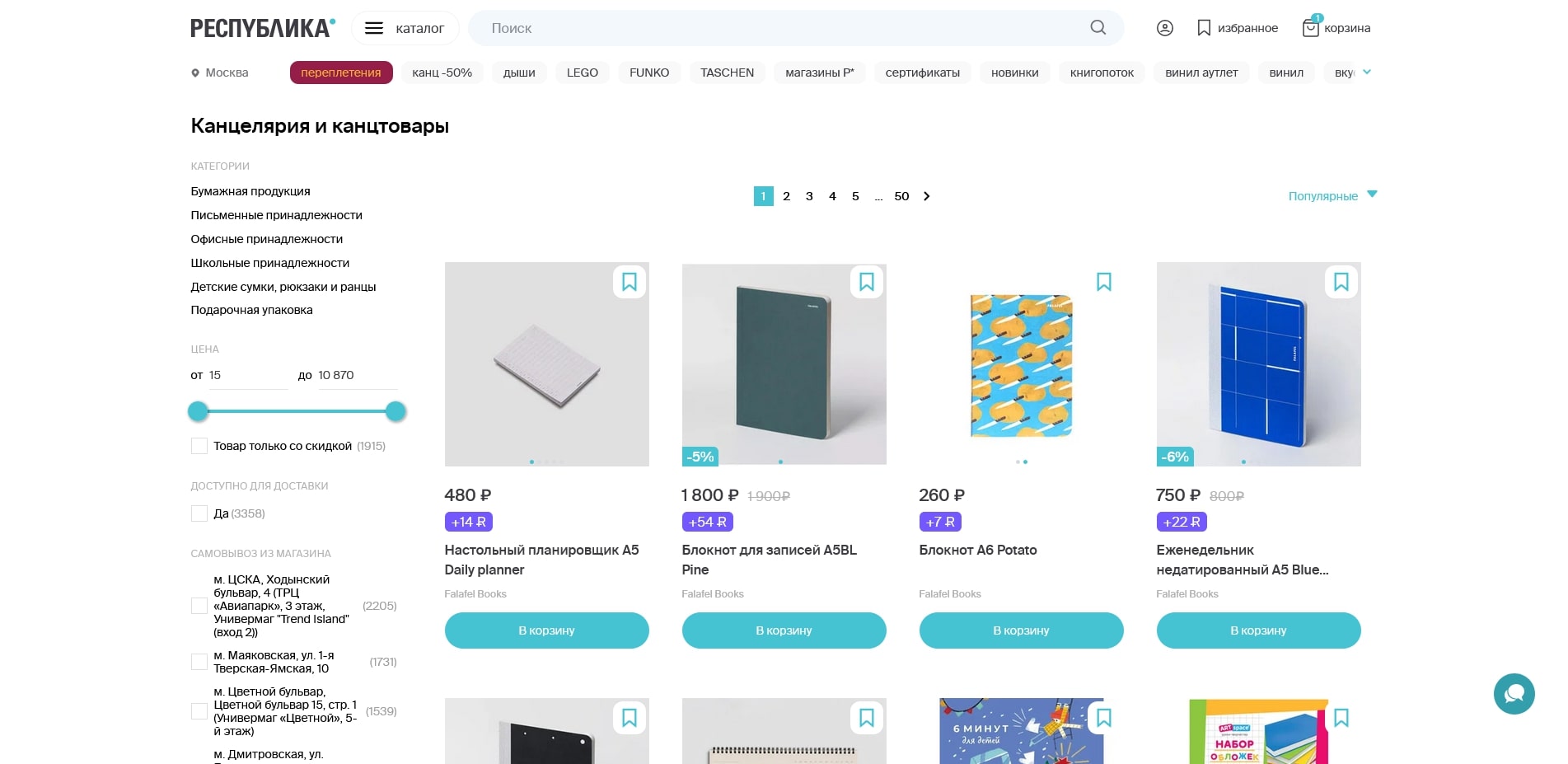Viewport: 1568px width, 764px height.
Task: Go to page 3 of results
Action: tap(809, 196)
